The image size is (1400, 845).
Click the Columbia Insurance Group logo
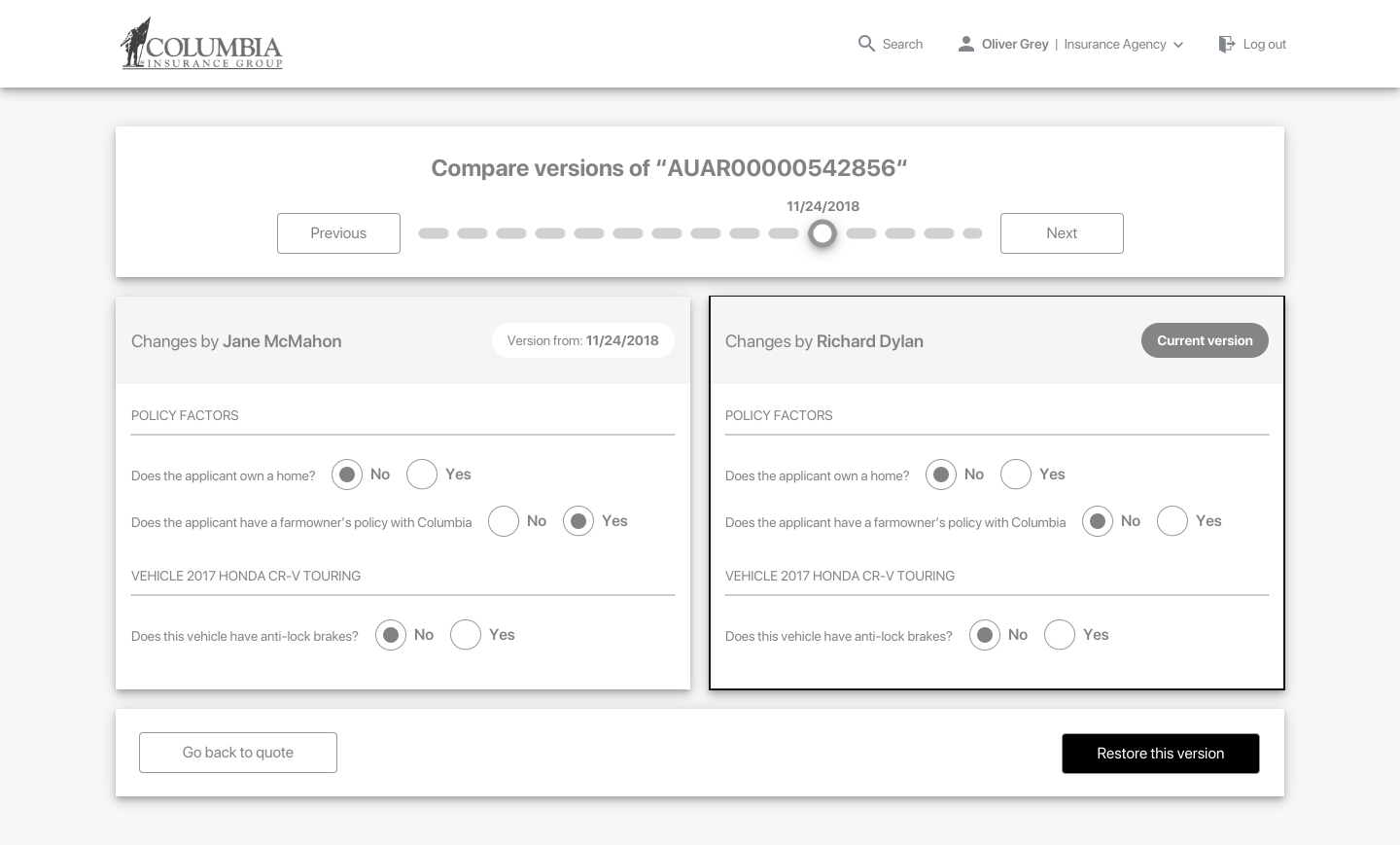click(x=201, y=44)
